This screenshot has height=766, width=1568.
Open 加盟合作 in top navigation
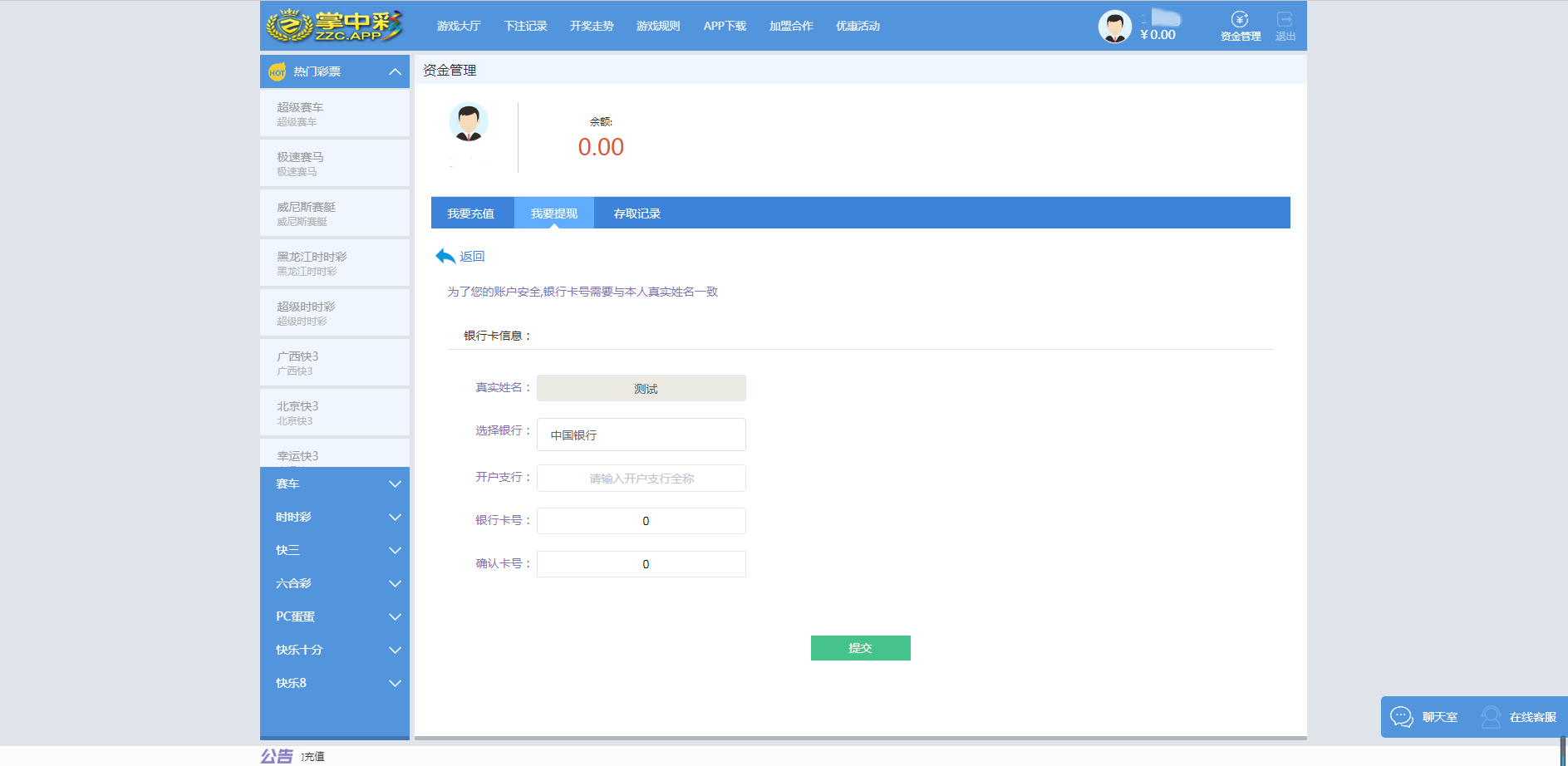coord(791,26)
